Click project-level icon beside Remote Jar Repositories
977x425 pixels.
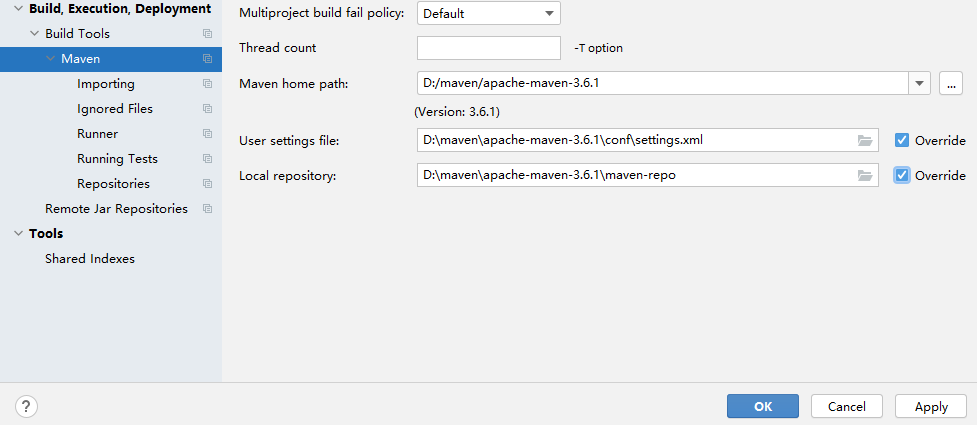pos(208,209)
